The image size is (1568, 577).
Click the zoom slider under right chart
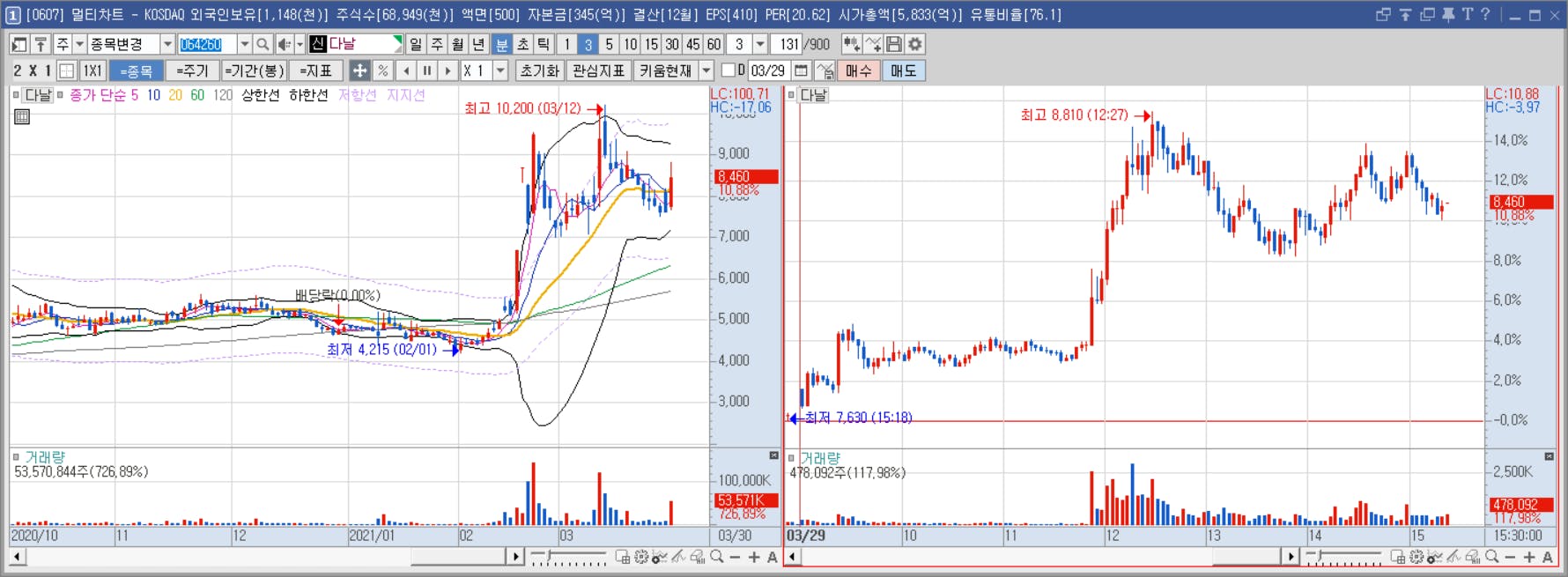pyautogui.click(x=1343, y=557)
